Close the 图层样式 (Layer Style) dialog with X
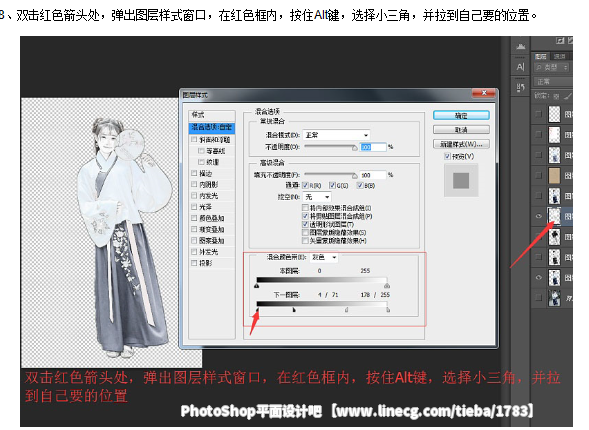589x430 pixels. 484,93
